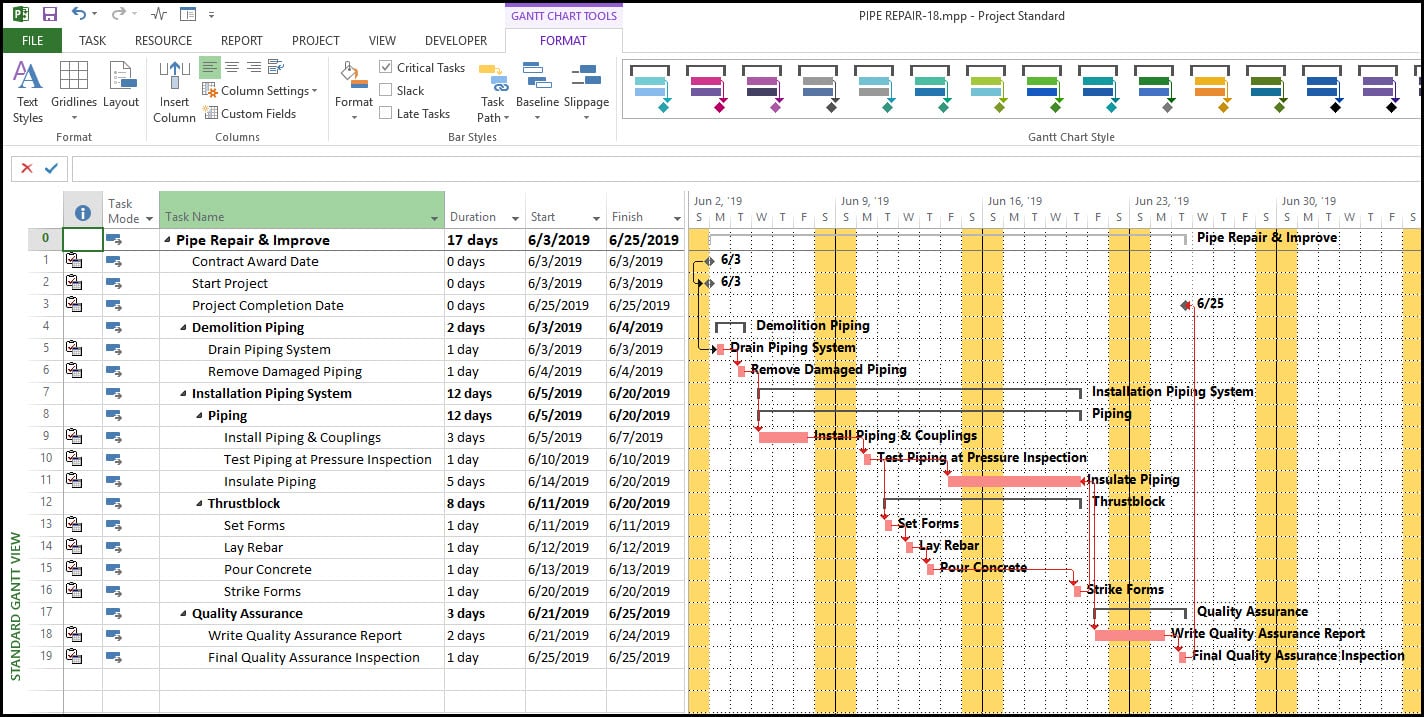
Task: Open the Task Name column filter dropdown
Action: click(x=435, y=218)
